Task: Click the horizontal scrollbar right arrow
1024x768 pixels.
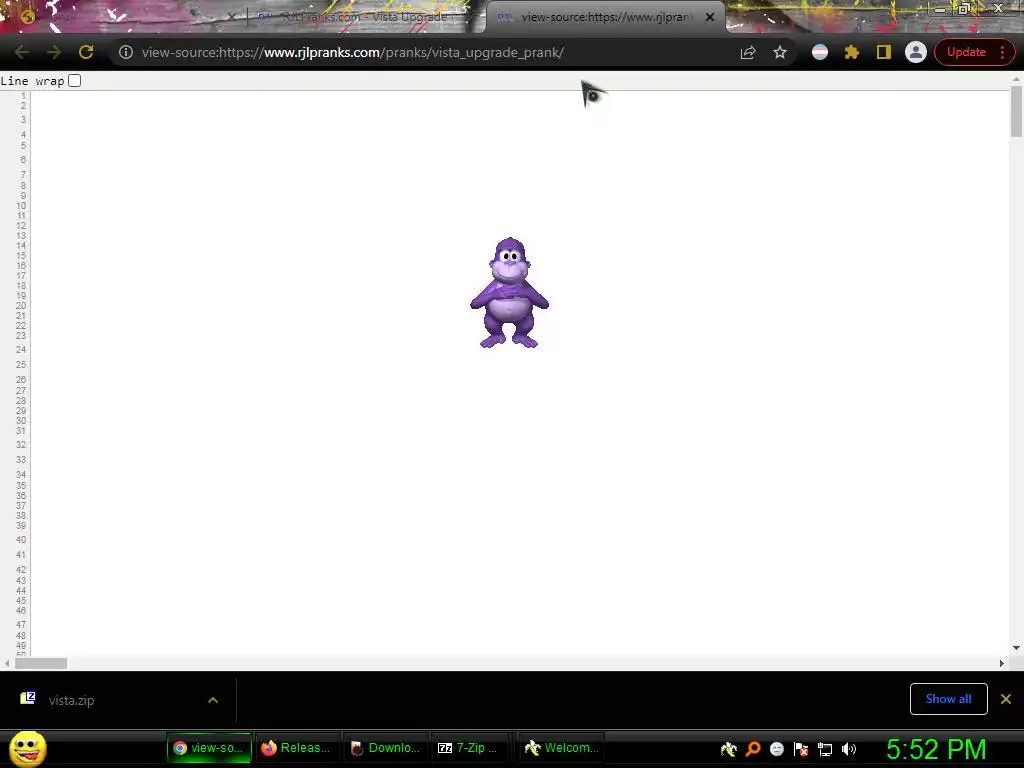Action: click(1002, 664)
